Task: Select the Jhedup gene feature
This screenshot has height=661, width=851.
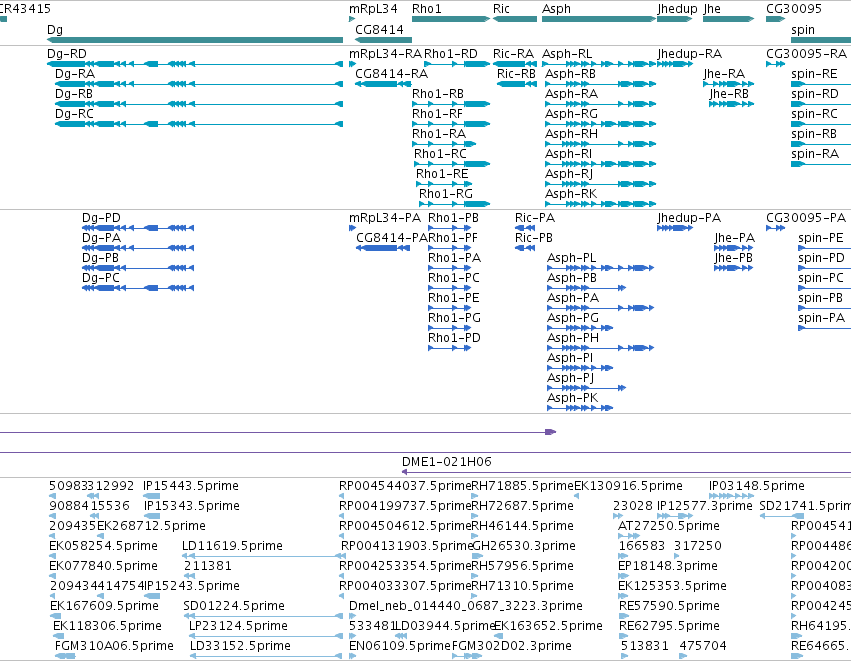Action: [x=675, y=19]
